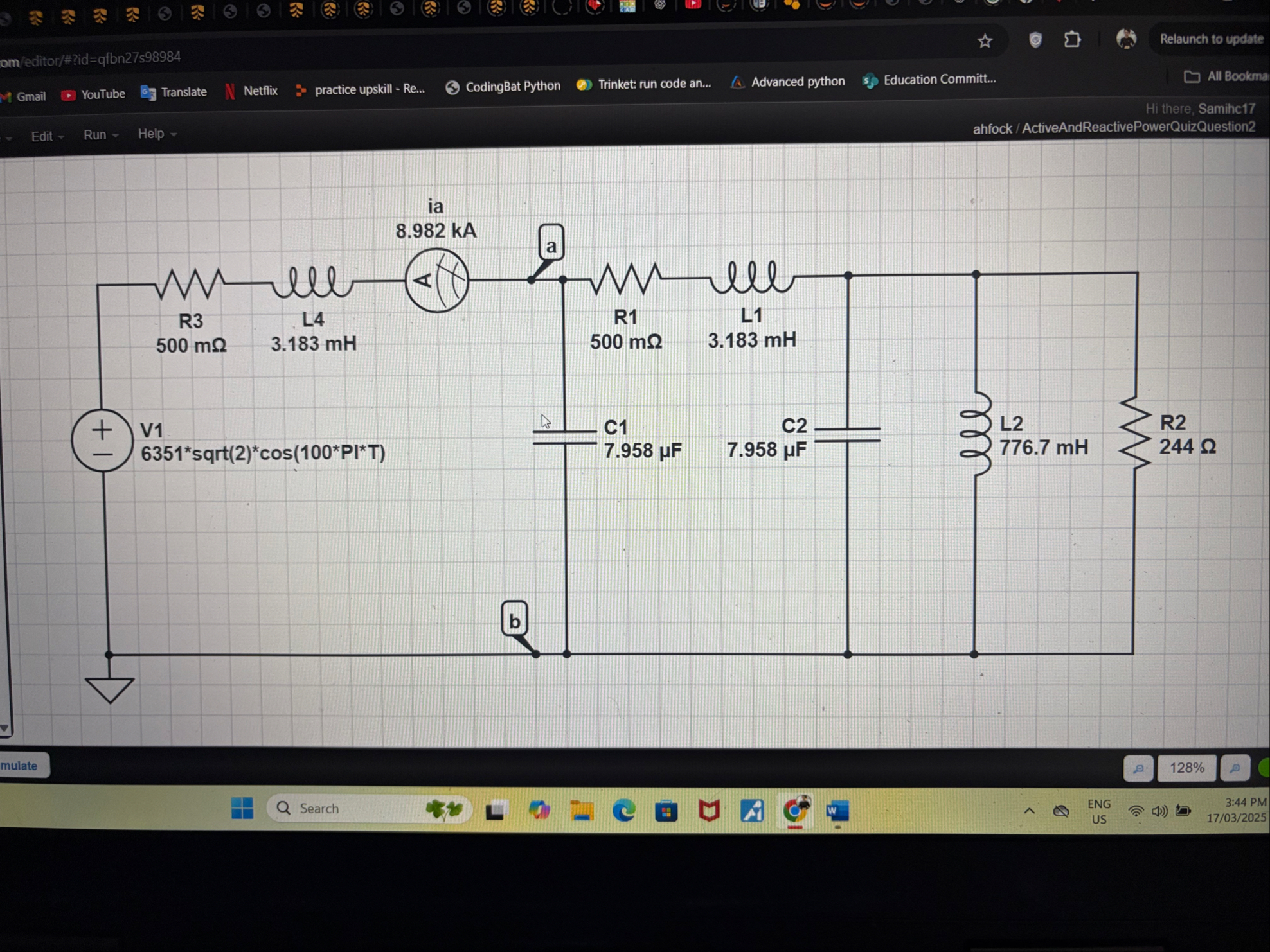1270x952 pixels.
Task: Select the ground symbol on schematic
Action: 109,689
